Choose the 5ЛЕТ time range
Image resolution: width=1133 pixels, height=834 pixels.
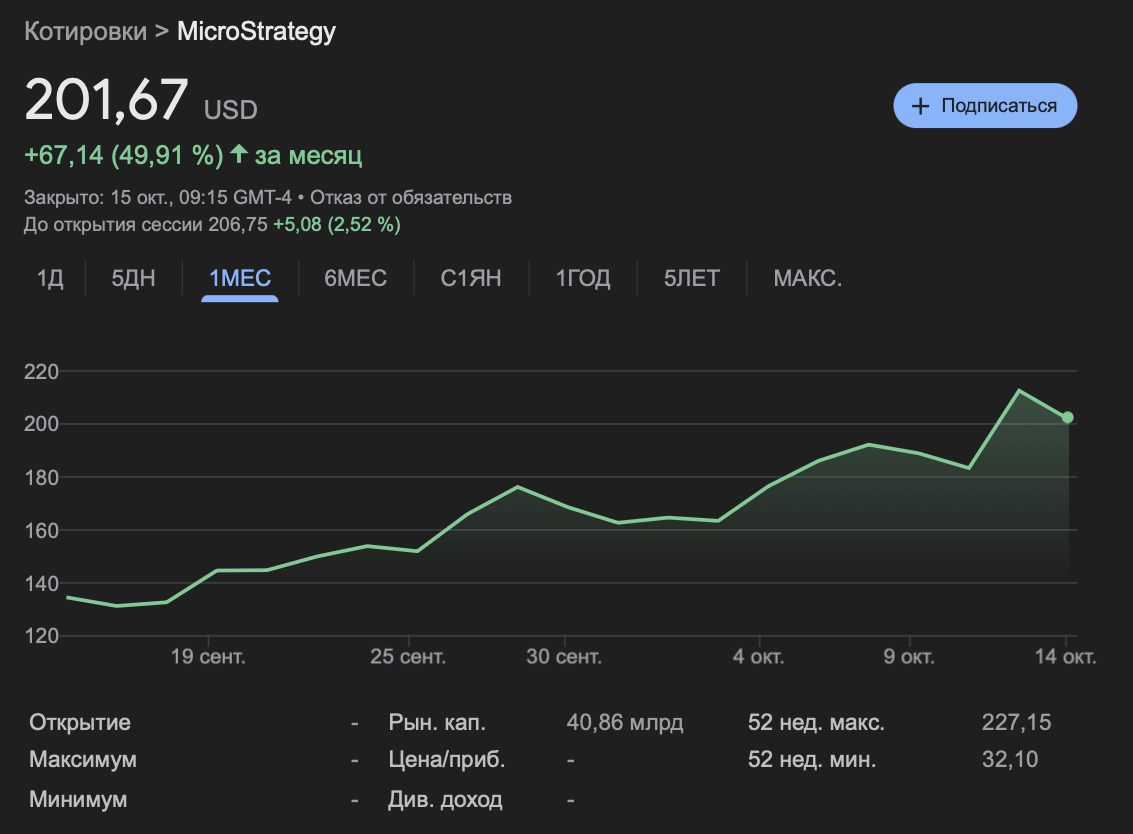(x=692, y=278)
